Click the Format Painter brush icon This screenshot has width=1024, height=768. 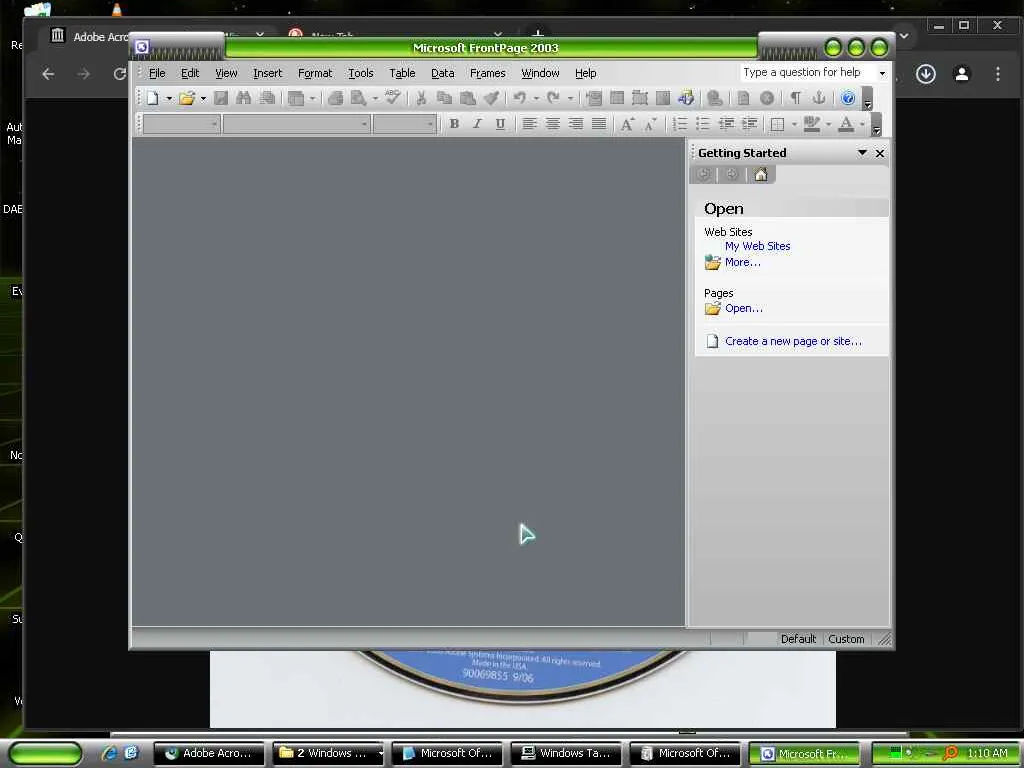pos(491,99)
